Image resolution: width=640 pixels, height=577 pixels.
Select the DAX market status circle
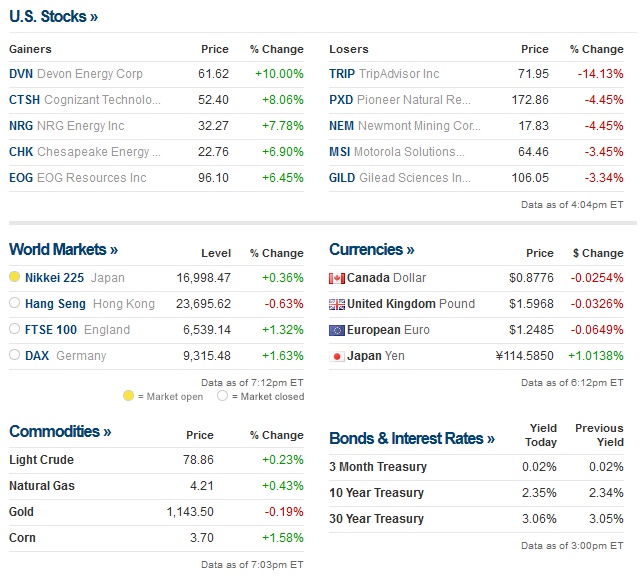click(x=14, y=355)
